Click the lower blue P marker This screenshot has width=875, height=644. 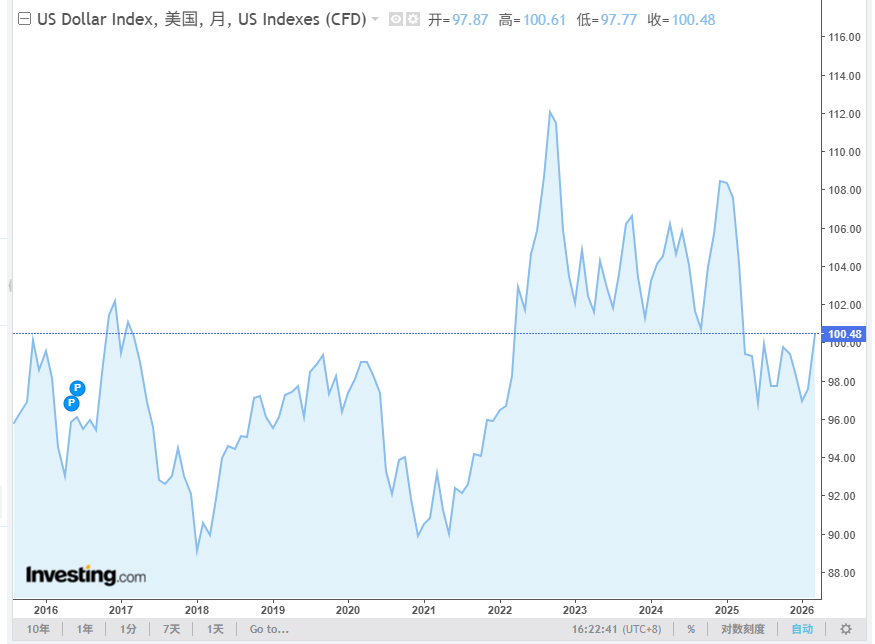pos(71,403)
